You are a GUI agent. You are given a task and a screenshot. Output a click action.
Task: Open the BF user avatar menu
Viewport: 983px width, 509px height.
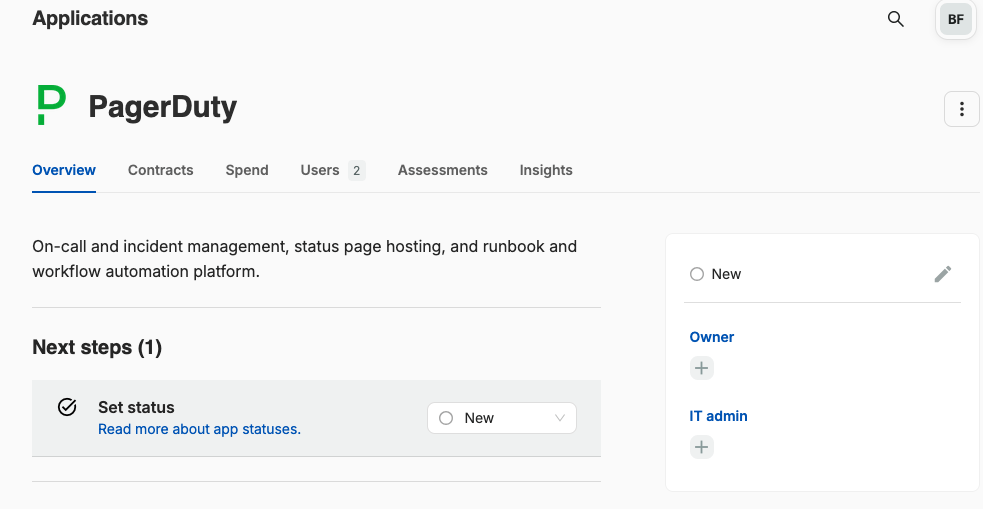tap(955, 19)
